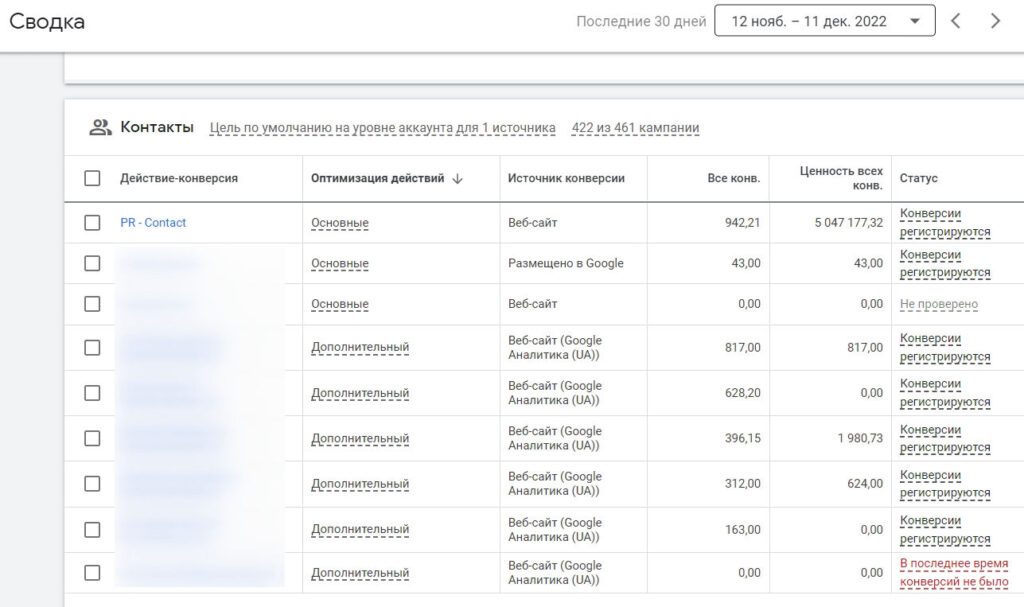
Task: Select checkbox for Размещено в Google row
Action: click(92, 263)
